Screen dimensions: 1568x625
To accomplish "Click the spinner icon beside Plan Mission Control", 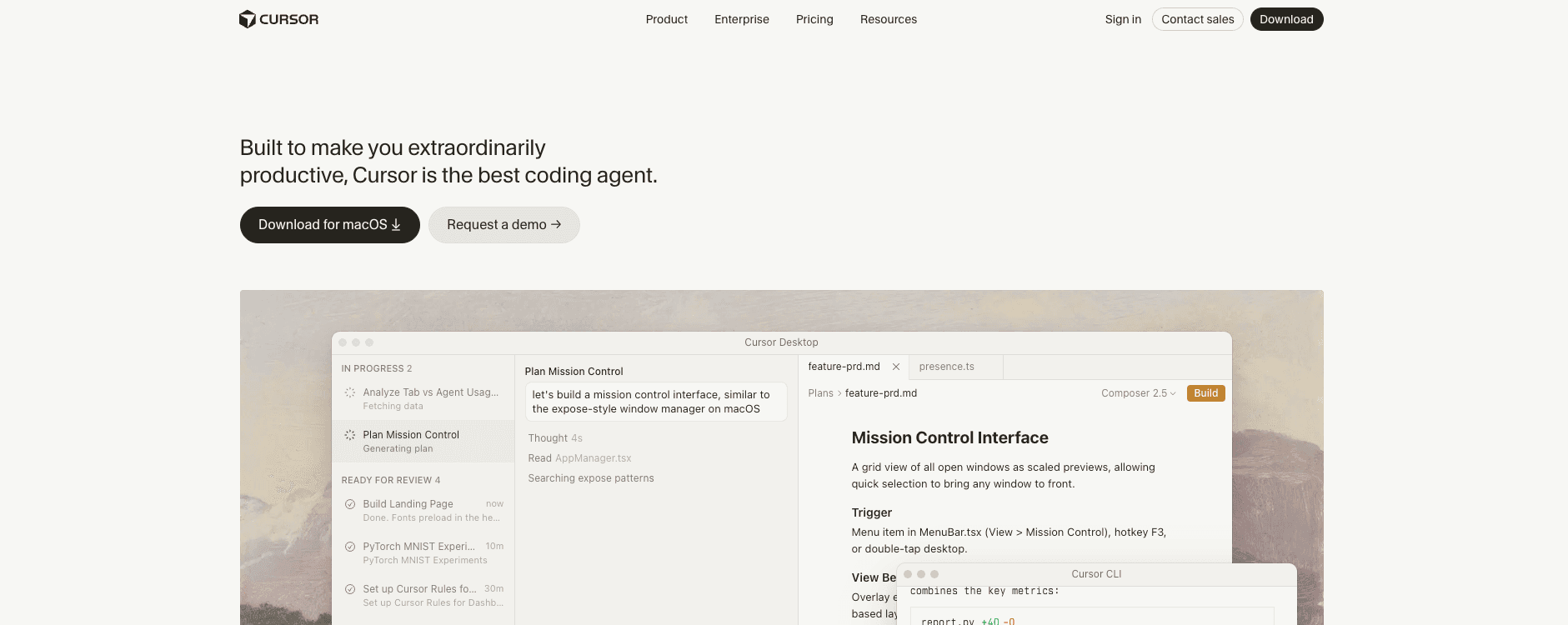I will (350, 435).
